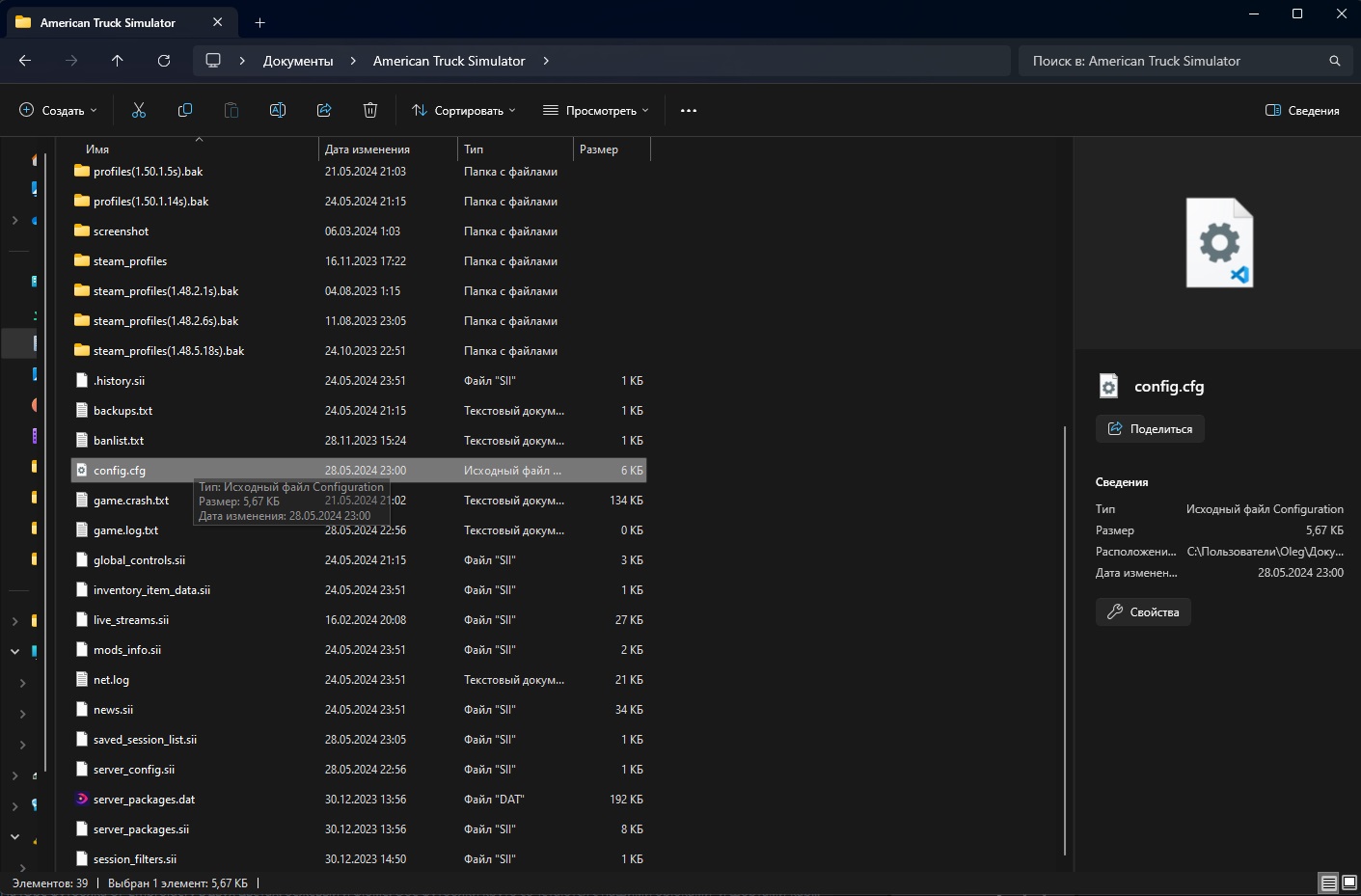Image resolution: width=1361 pixels, height=896 pixels.
Task: Click the Copy icon in toolbar
Action: click(185, 111)
